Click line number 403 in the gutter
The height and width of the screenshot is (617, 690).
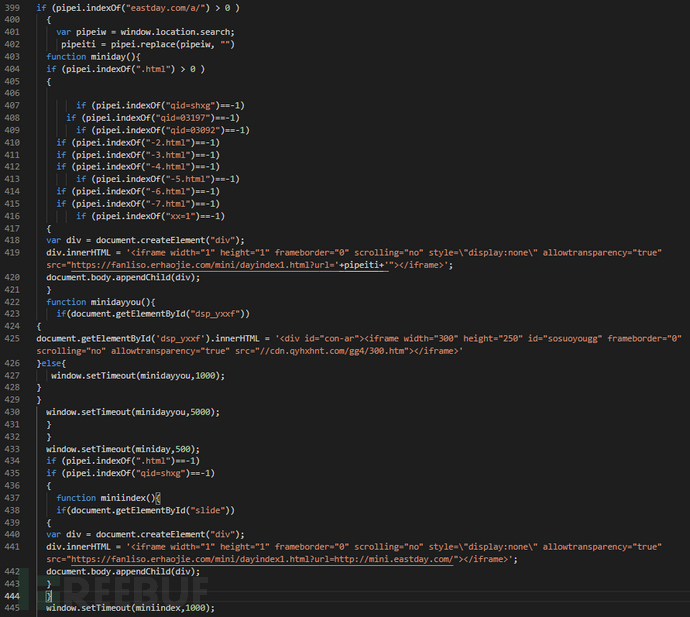coord(12,57)
